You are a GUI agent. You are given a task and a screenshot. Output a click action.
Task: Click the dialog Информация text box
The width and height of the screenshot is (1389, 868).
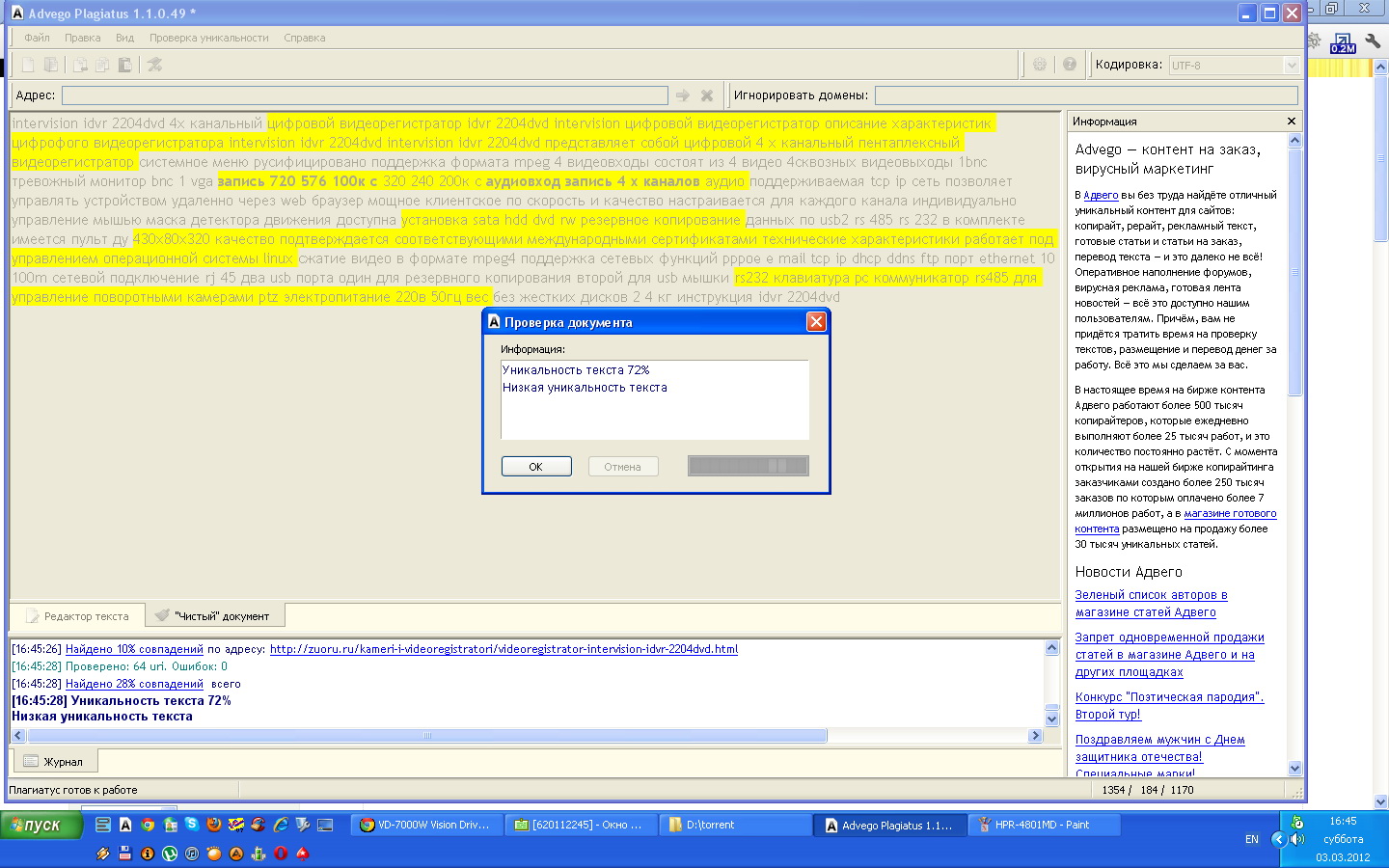point(655,399)
